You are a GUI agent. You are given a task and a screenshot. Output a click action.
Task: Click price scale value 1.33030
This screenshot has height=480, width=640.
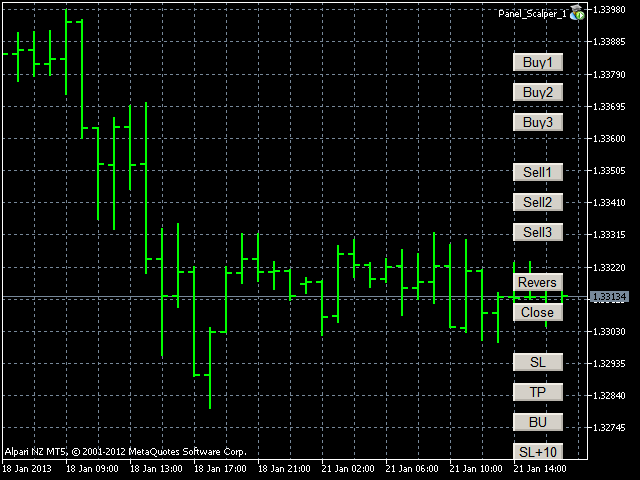click(609, 331)
